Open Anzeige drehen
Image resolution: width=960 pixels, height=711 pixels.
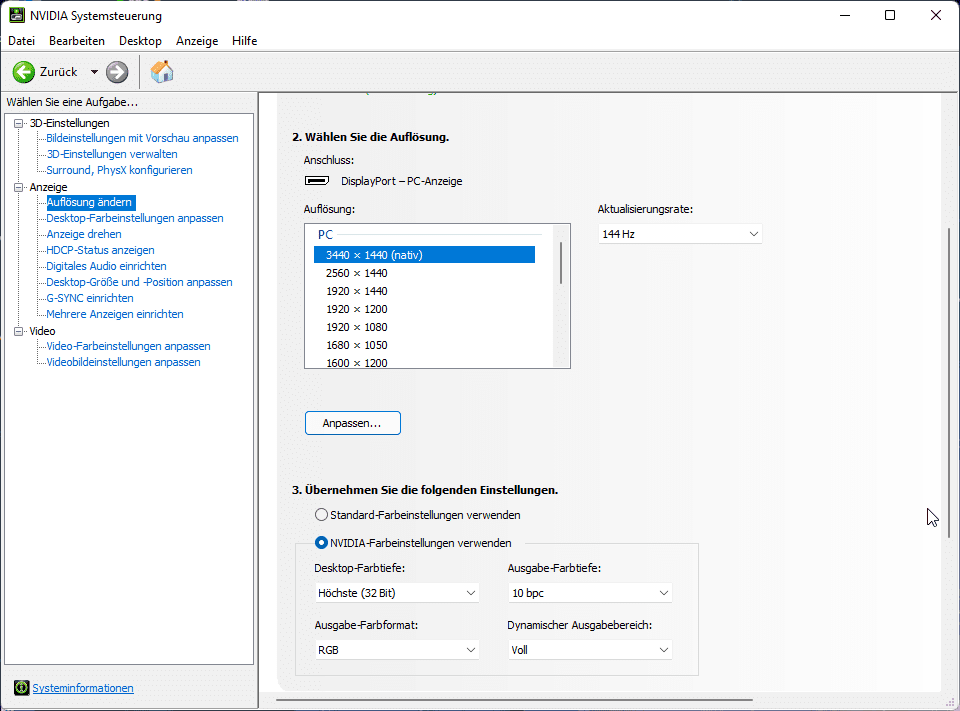[x=84, y=234]
